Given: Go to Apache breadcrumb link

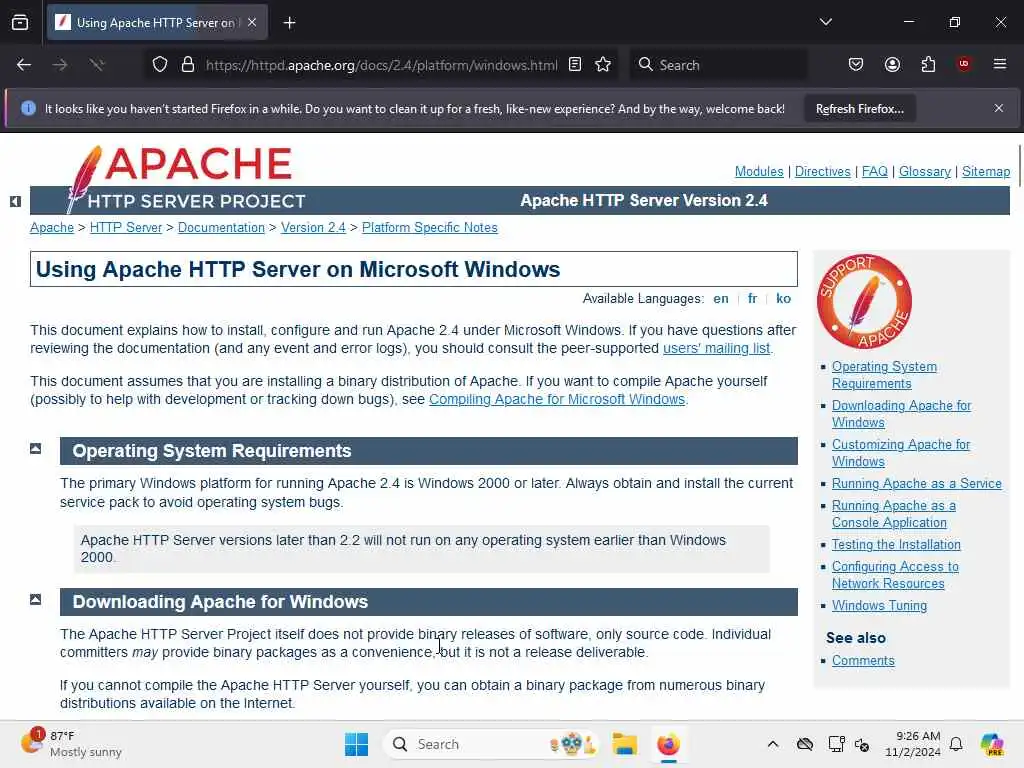Looking at the screenshot, I should pyautogui.click(x=52, y=227).
